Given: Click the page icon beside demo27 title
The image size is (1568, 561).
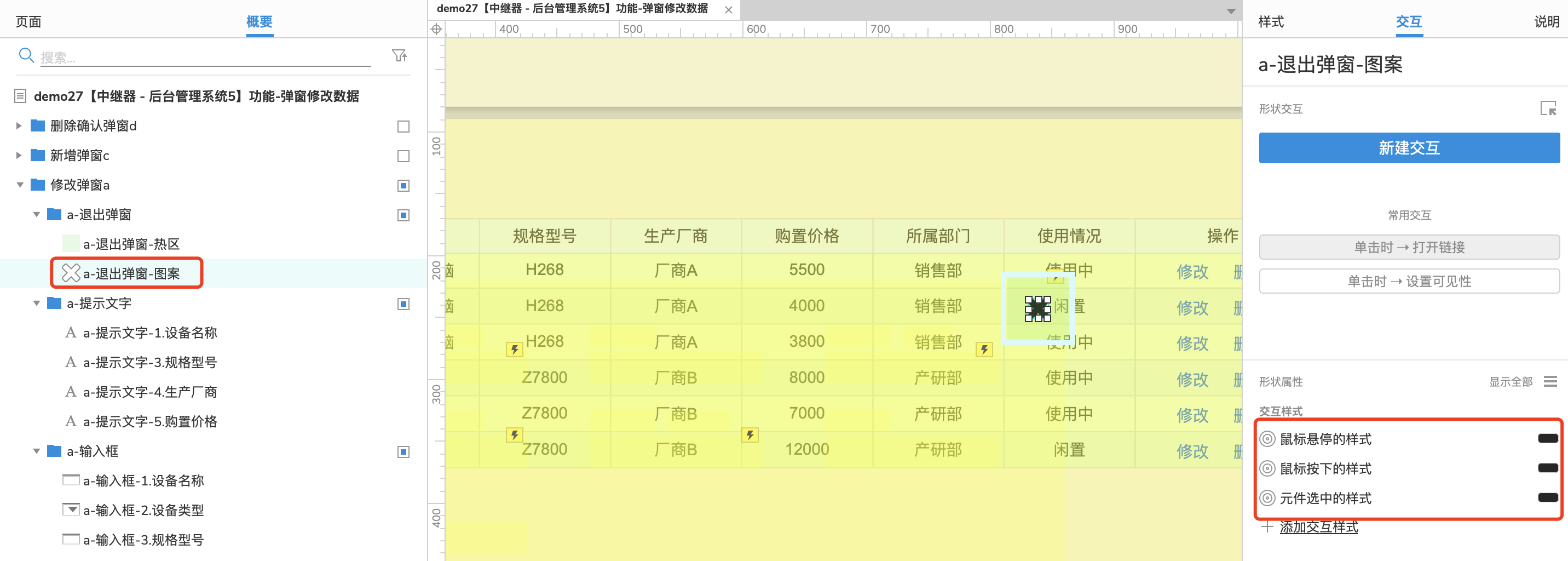Looking at the screenshot, I should pos(20,96).
